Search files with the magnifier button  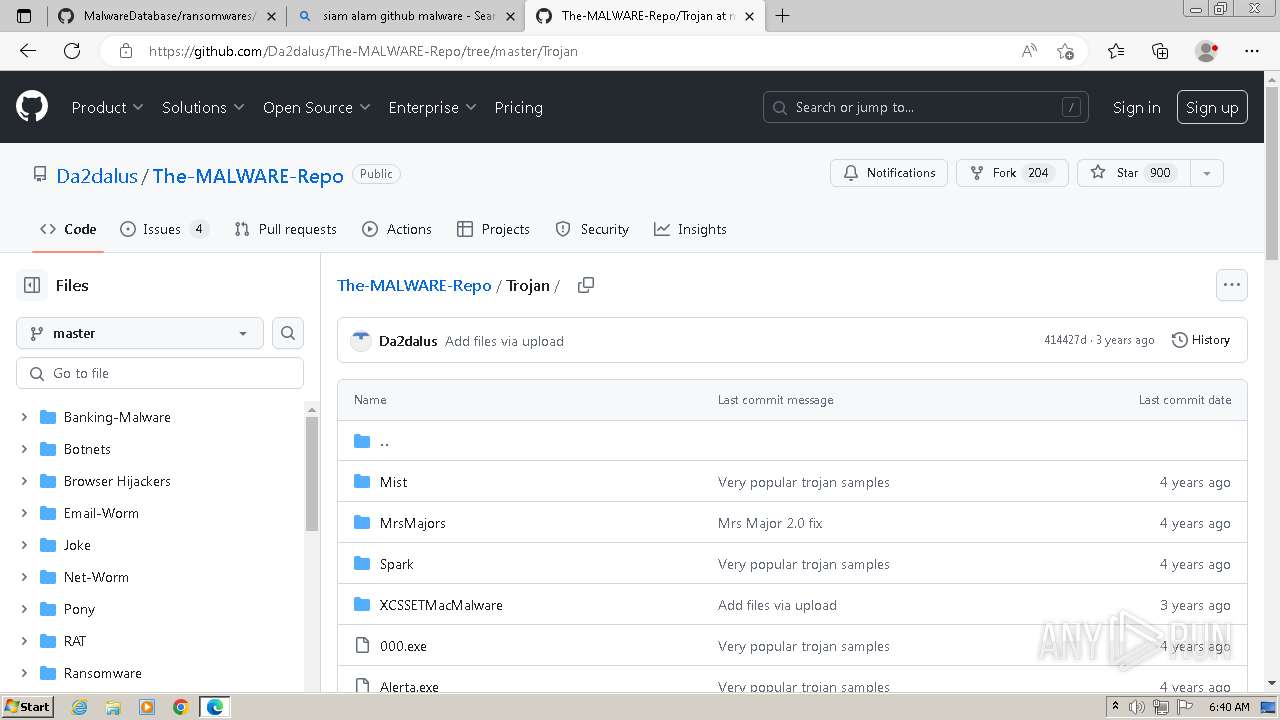coord(288,333)
